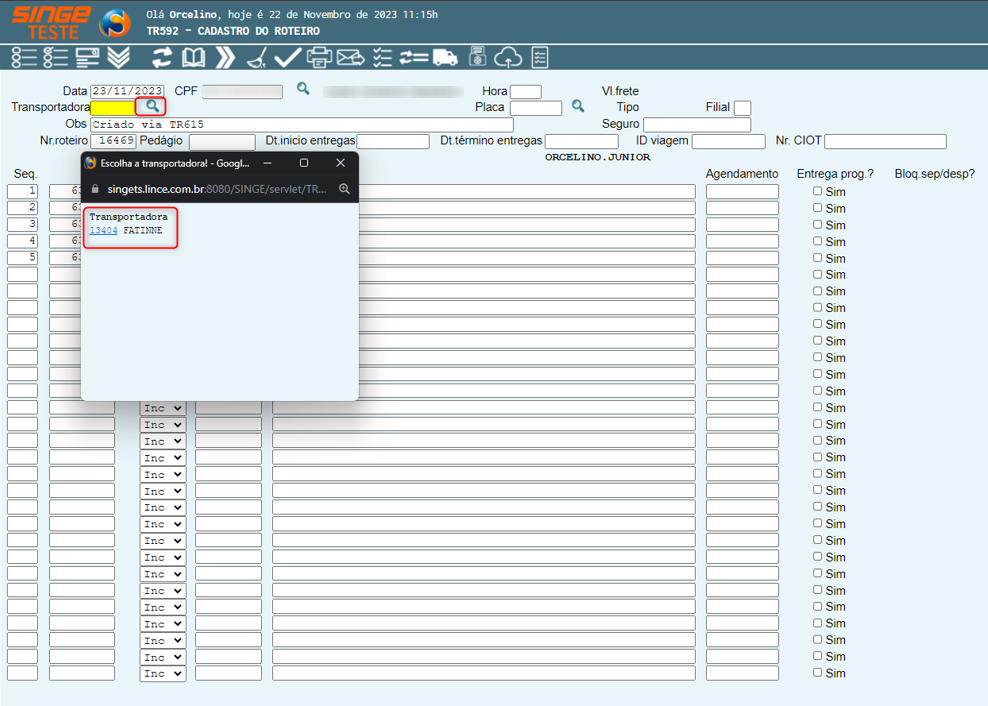
Task: Click the Seguro input field
Action: click(697, 125)
